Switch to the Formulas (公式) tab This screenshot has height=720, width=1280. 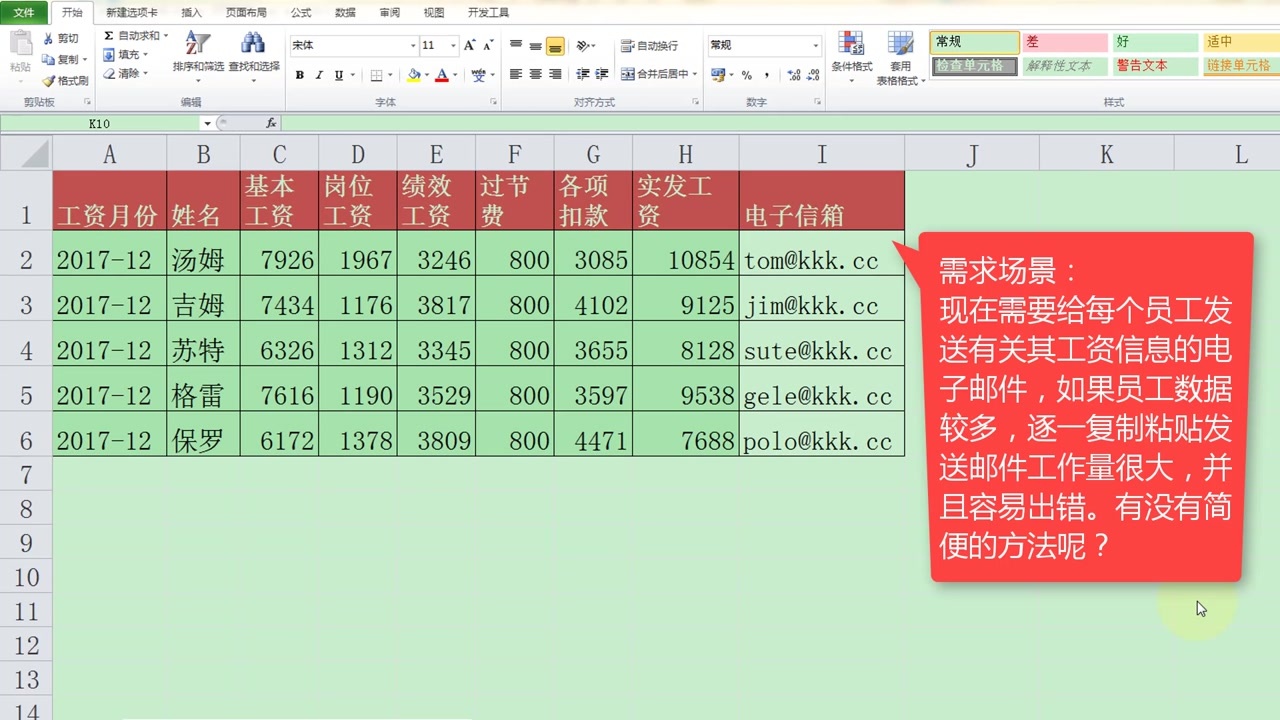tap(300, 13)
